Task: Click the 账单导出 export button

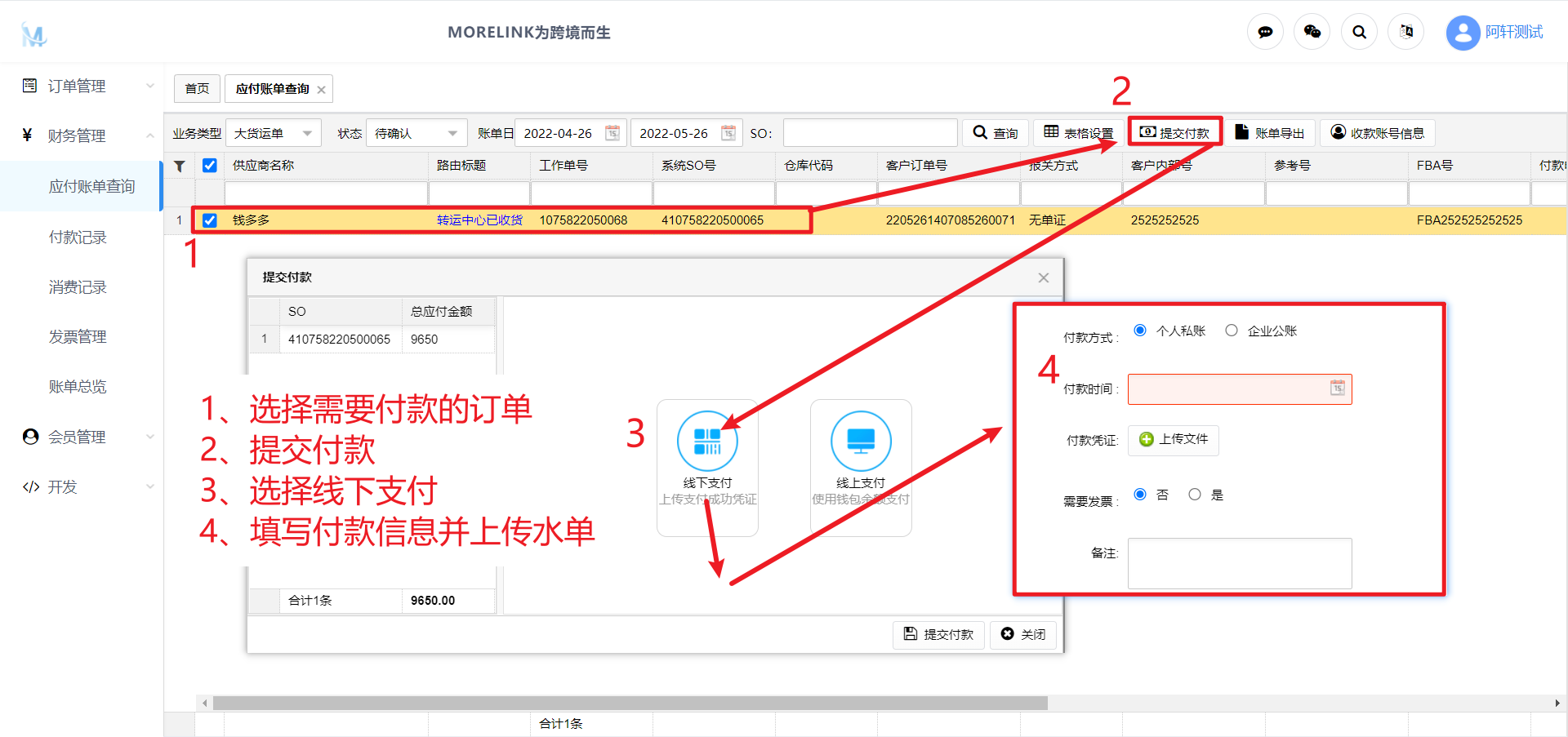Action: (1269, 133)
